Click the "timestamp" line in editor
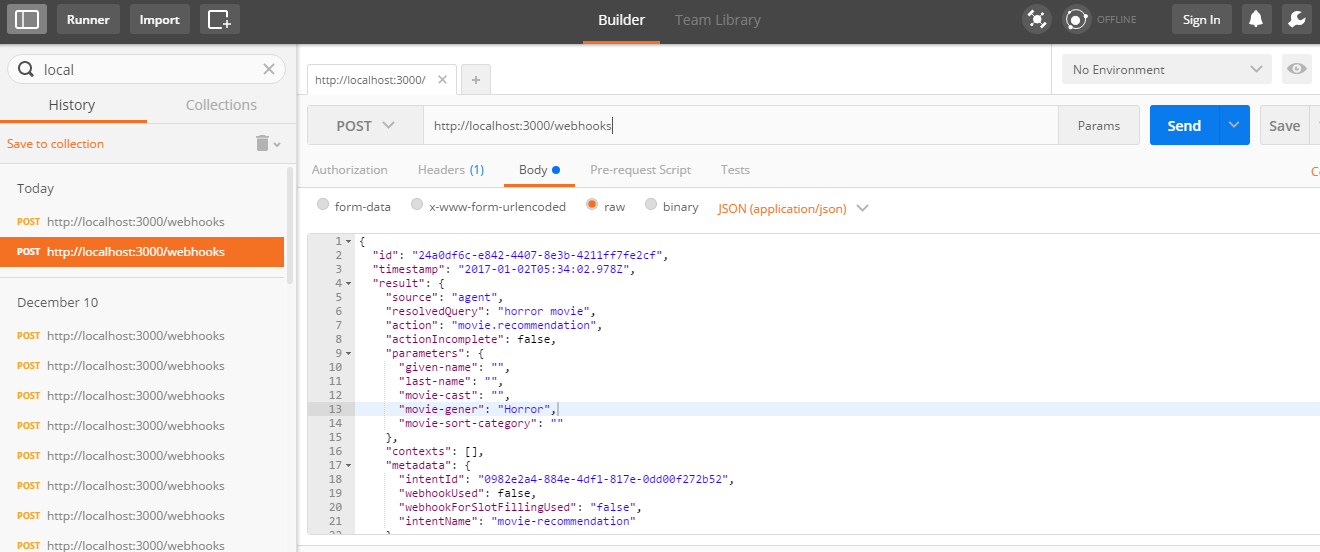Image resolution: width=1320 pixels, height=552 pixels. tap(504, 269)
